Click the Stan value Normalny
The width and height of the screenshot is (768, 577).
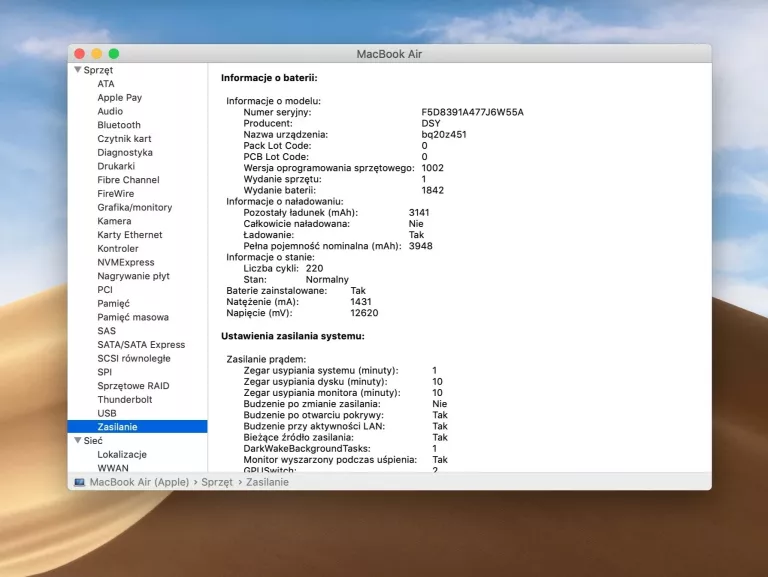point(327,280)
